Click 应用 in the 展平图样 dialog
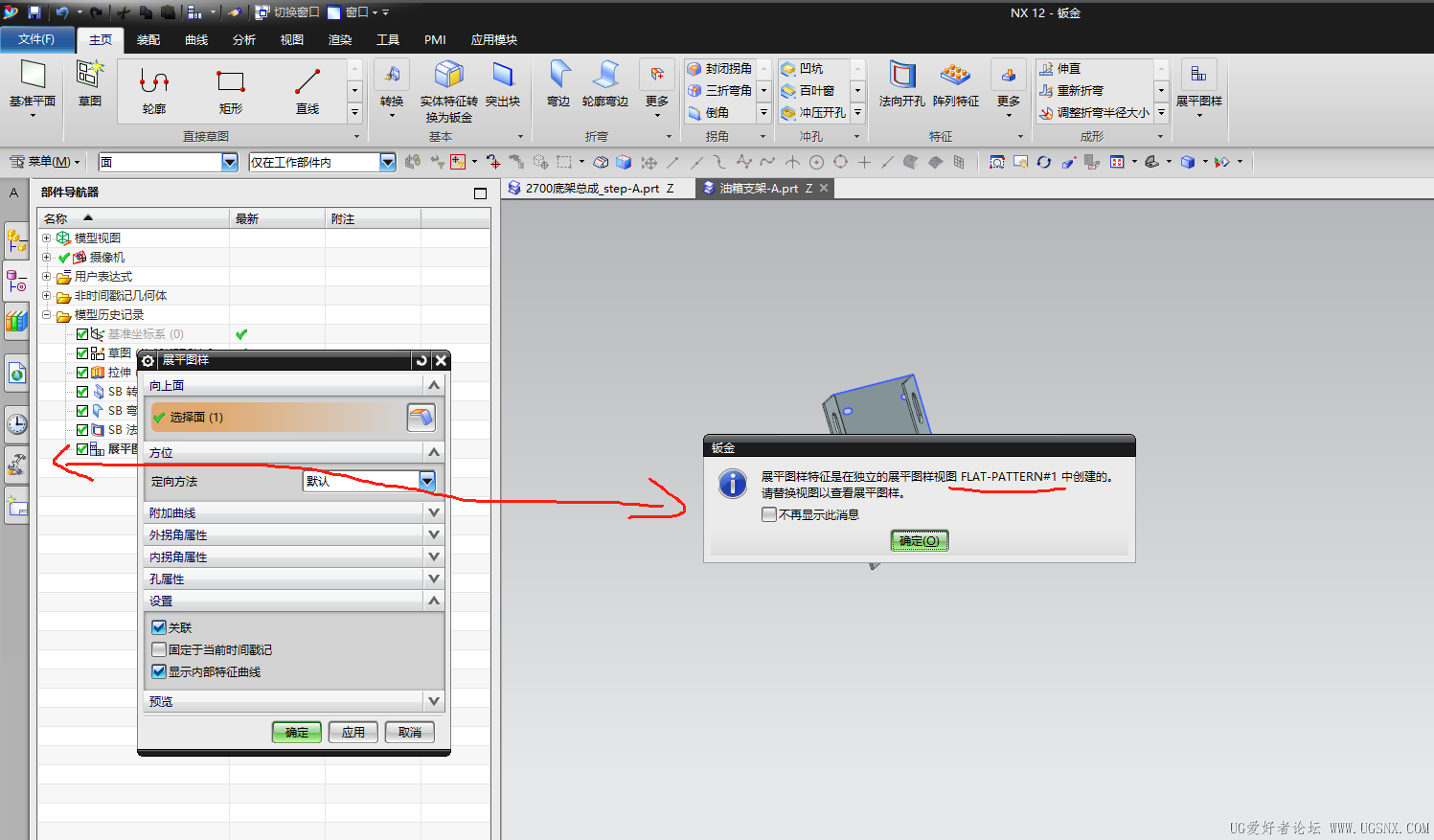Screen dimensions: 1434x840 353,732
